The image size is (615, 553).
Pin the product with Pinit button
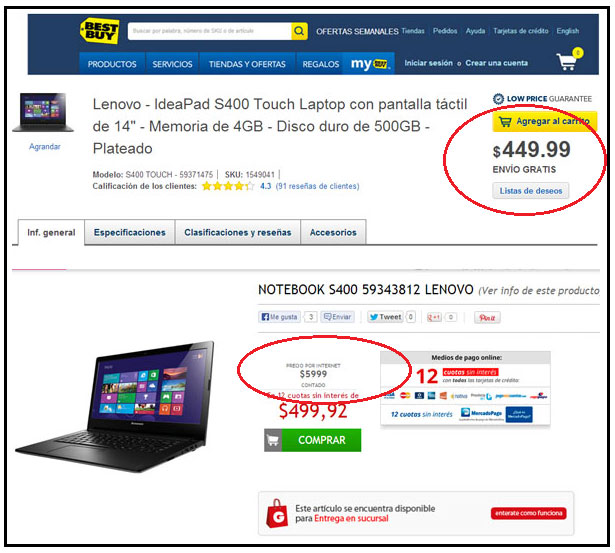(487, 317)
